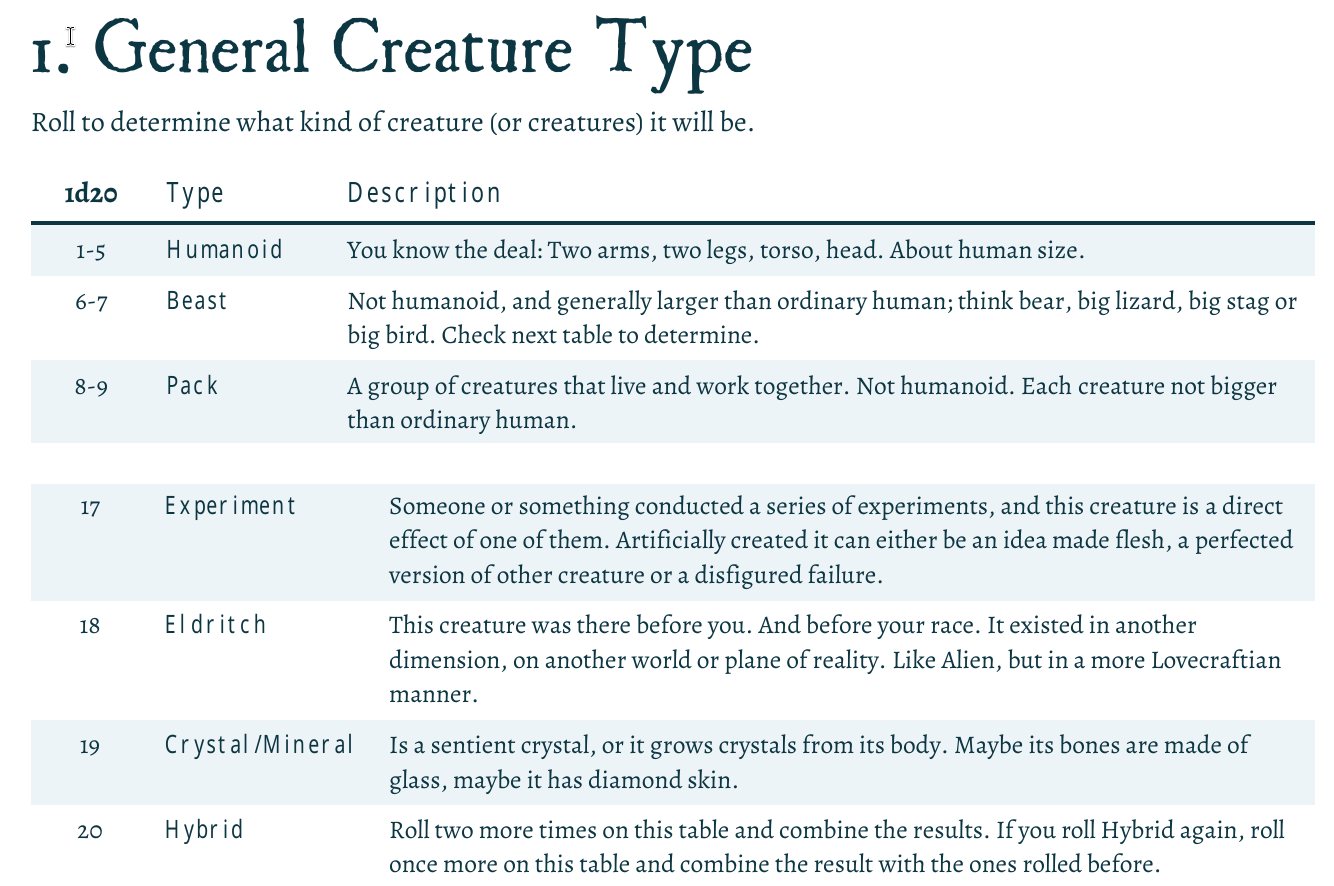Select the "Hybrid" type cell
Viewport: 1334px width, 886px height.
pos(204,830)
